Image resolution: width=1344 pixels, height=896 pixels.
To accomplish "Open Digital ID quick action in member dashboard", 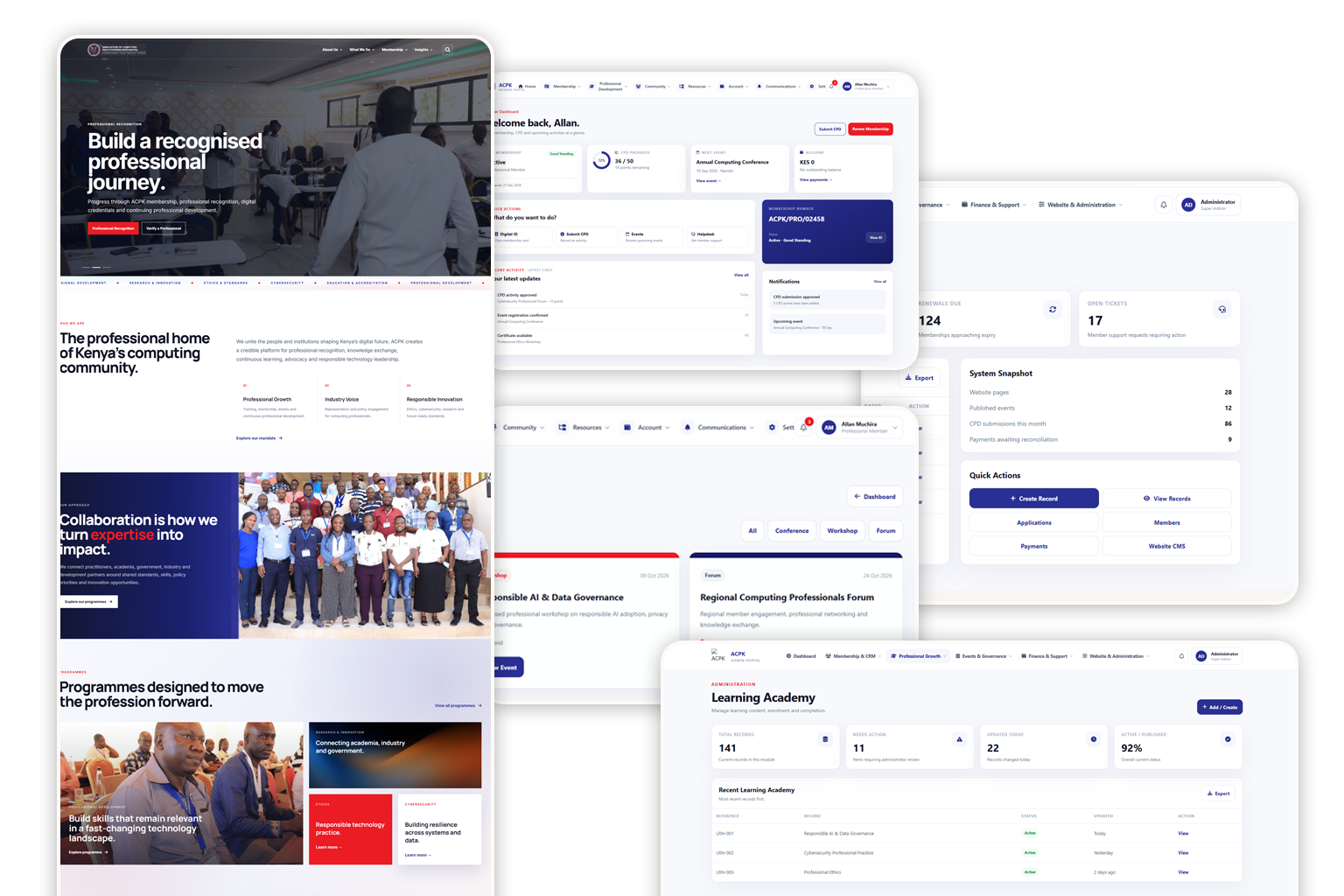I will point(522,236).
